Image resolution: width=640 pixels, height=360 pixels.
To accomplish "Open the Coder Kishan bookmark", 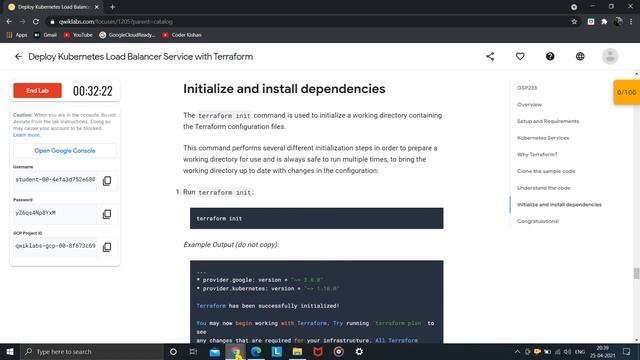I will (182, 35).
